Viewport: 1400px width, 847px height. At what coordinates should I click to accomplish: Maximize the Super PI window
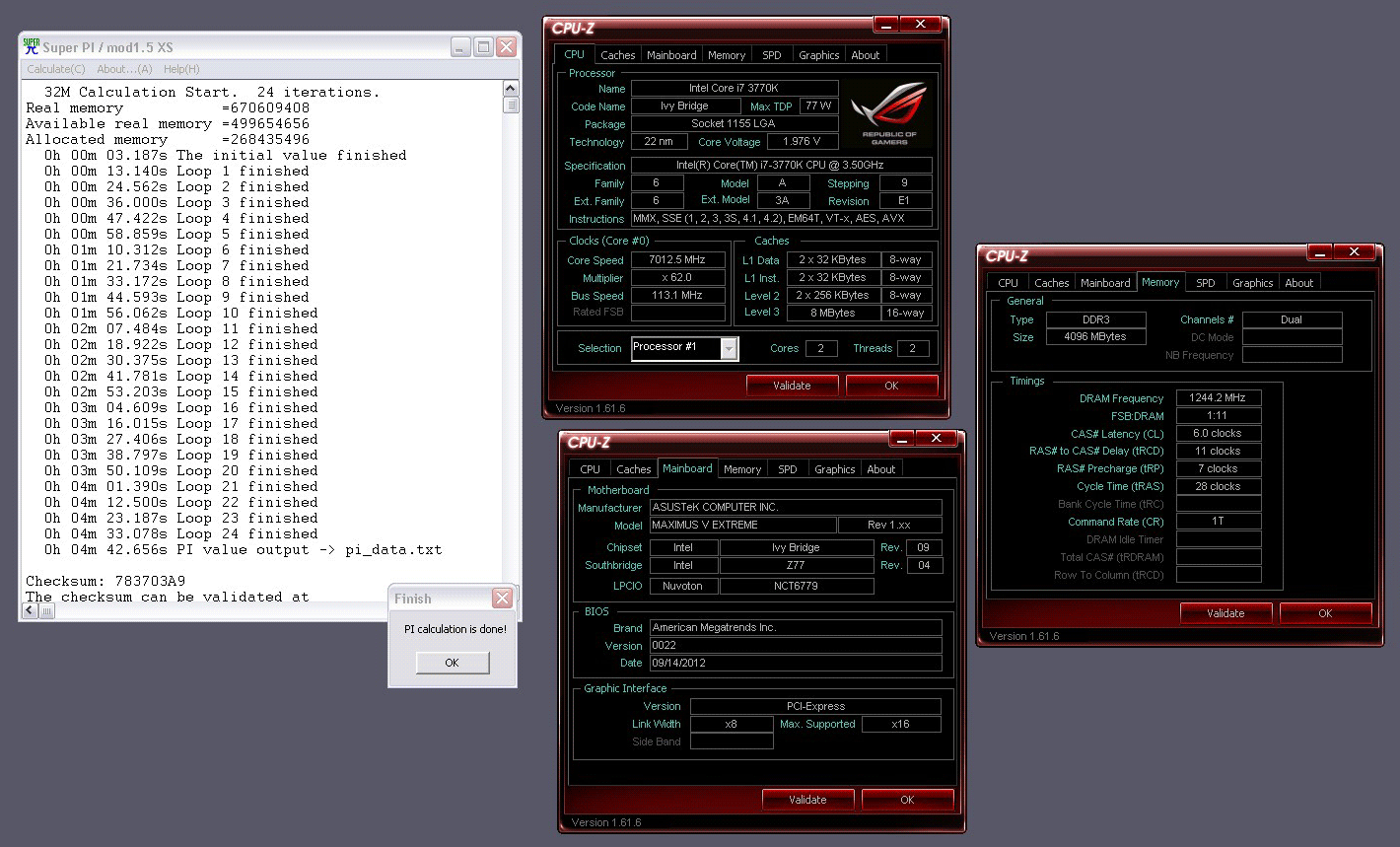(x=483, y=46)
